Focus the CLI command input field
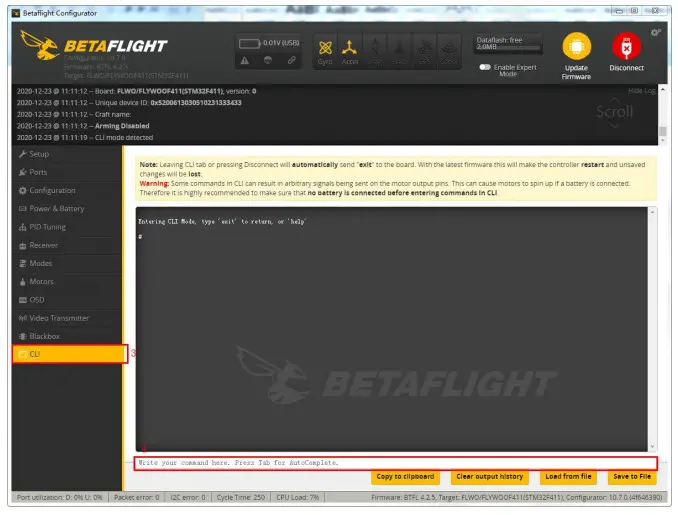 point(395,463)
